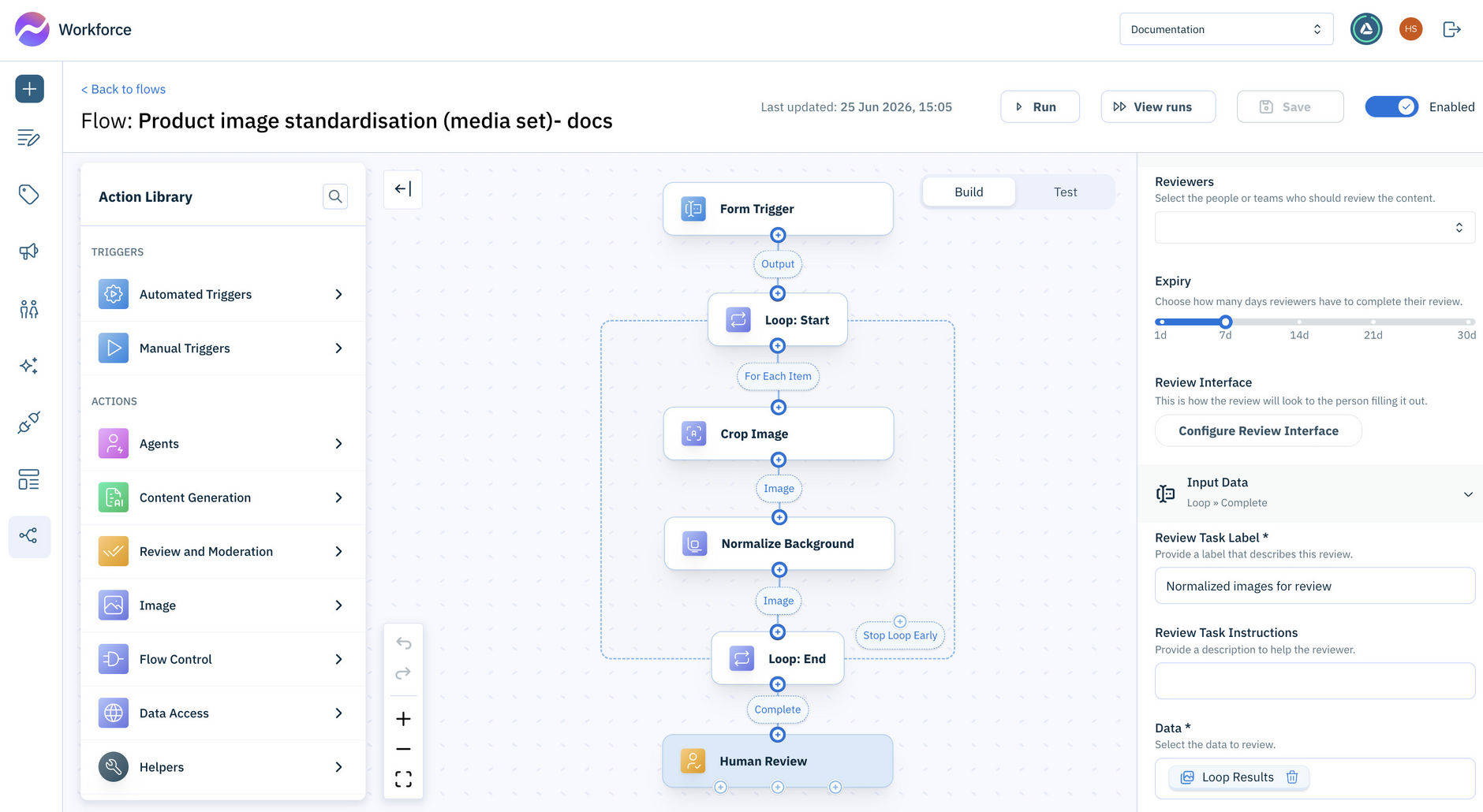The image size is (1483, 812).
Task: Open the tag icon in sidebar
Action: (x=29, y=195)
